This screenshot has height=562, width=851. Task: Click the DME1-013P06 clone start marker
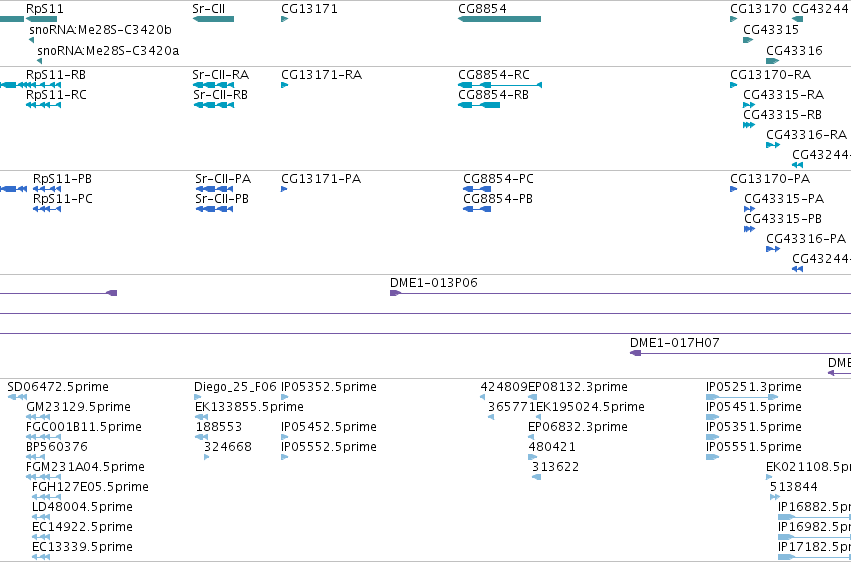(x=395, y=293)
